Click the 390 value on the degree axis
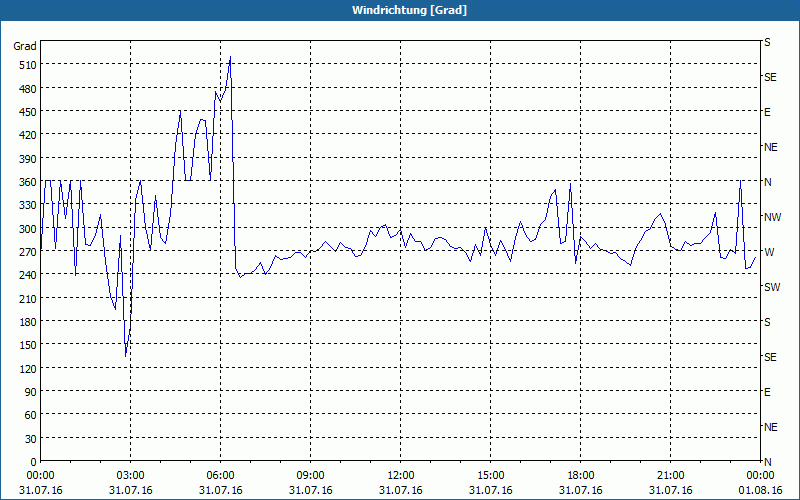The image size is (800, 500). point(28,159)
